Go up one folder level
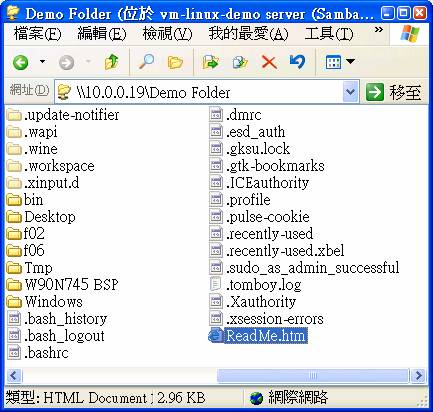The width and height of the screenshot is (433, 412). [112, 62]
